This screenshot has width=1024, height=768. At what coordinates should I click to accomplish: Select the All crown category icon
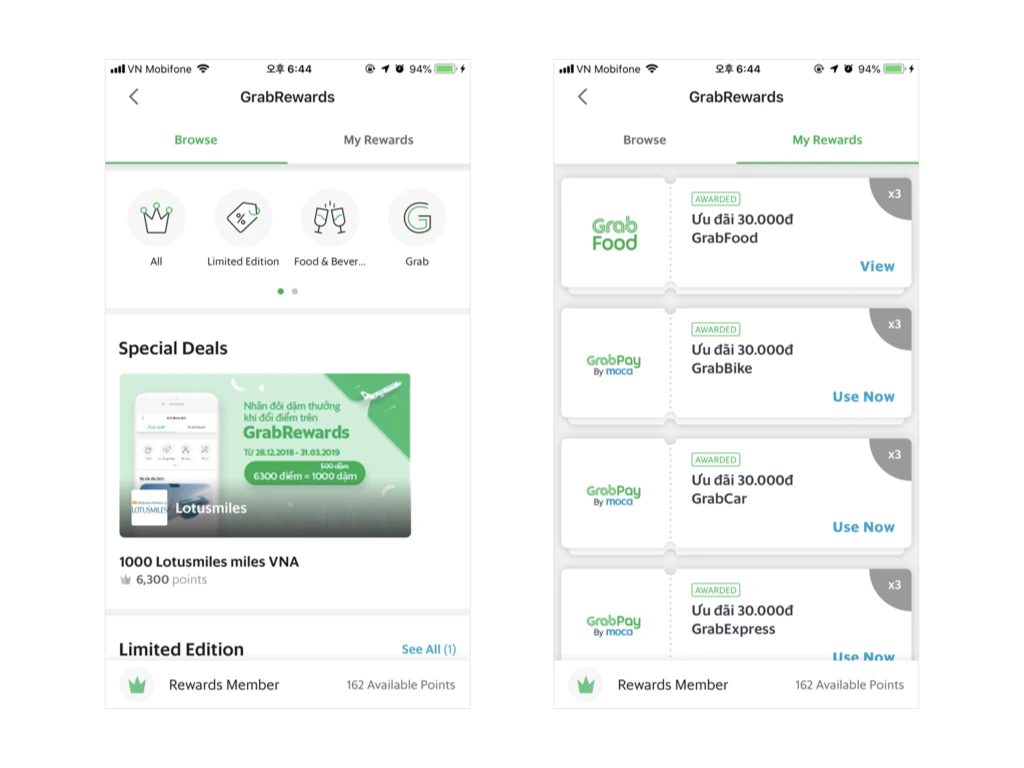156,218
